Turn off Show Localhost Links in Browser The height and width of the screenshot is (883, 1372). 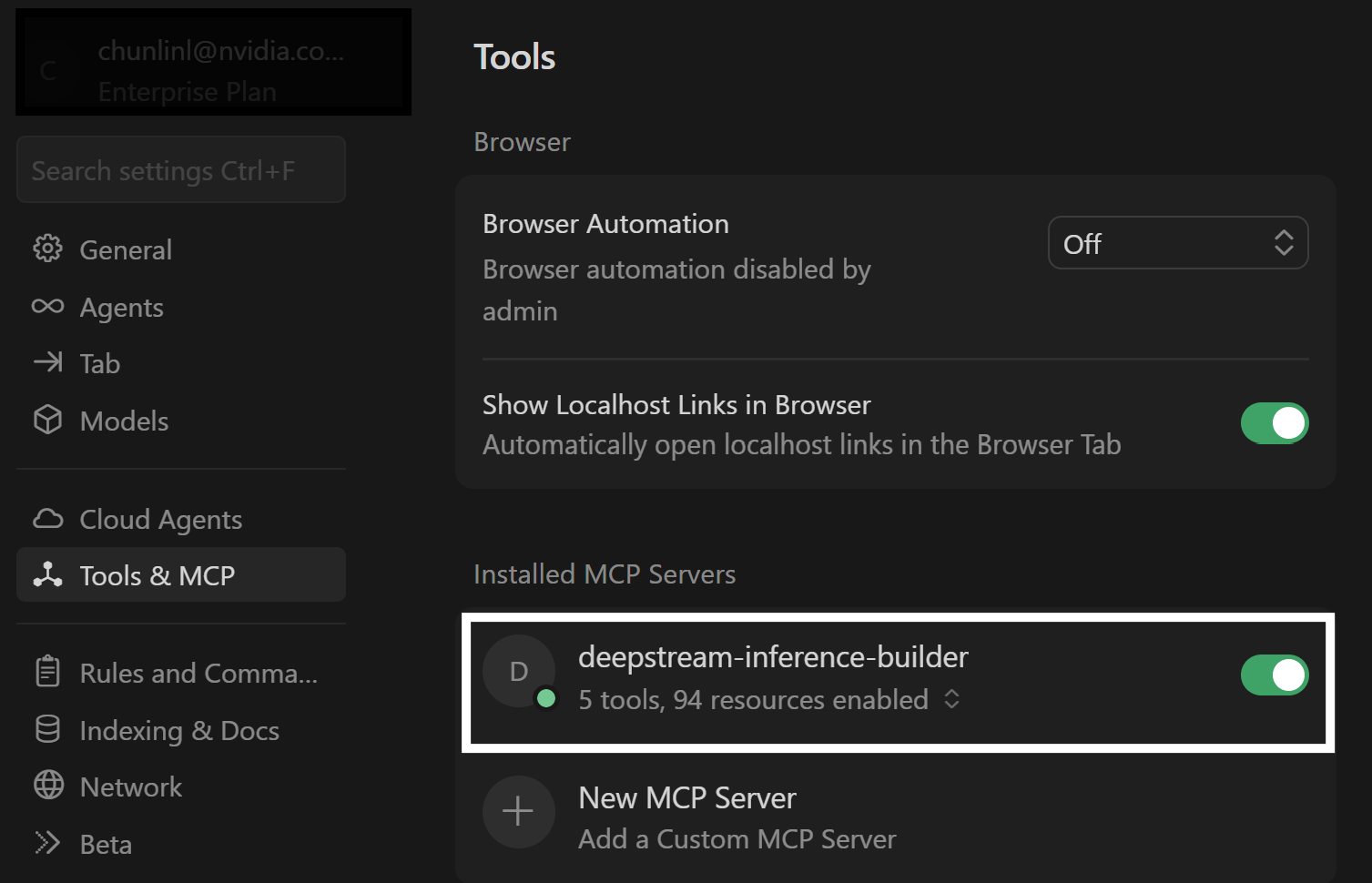tap(1275, 423)
